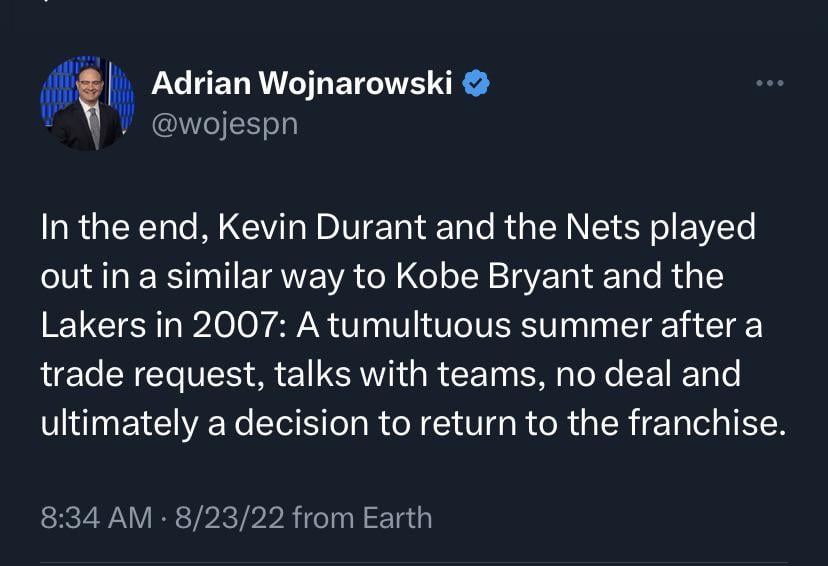
Task: Tap the Adrian Wojnarowski display name
Action: [x=302, y=85]
